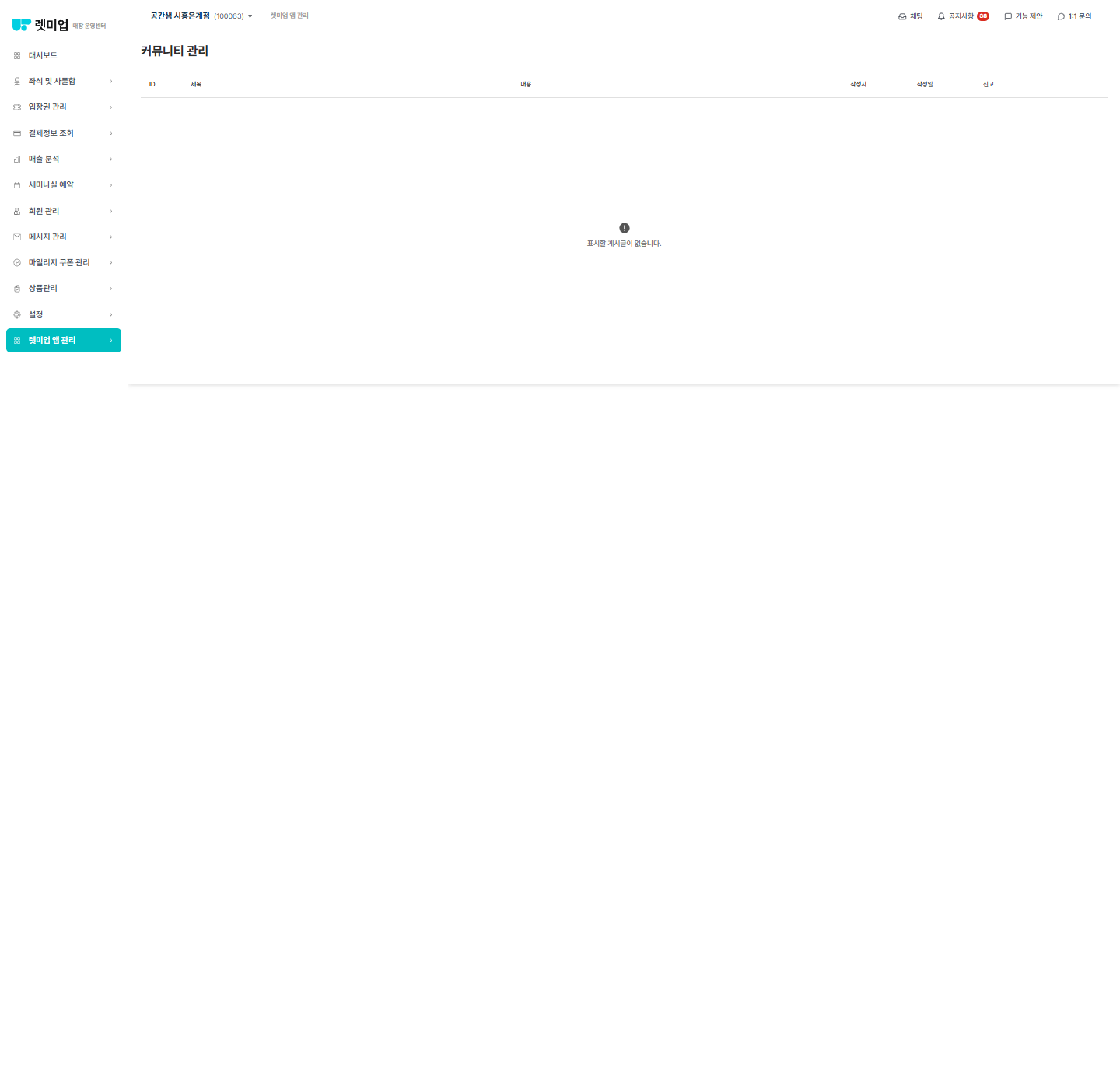Click the 매출 분석 chart icon
1120x1069 pixels.
[x=17, y=159]
